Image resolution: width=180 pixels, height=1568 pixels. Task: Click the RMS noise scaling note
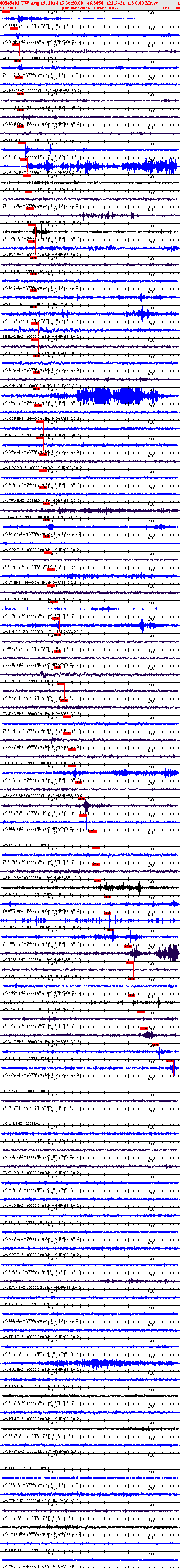90,8
